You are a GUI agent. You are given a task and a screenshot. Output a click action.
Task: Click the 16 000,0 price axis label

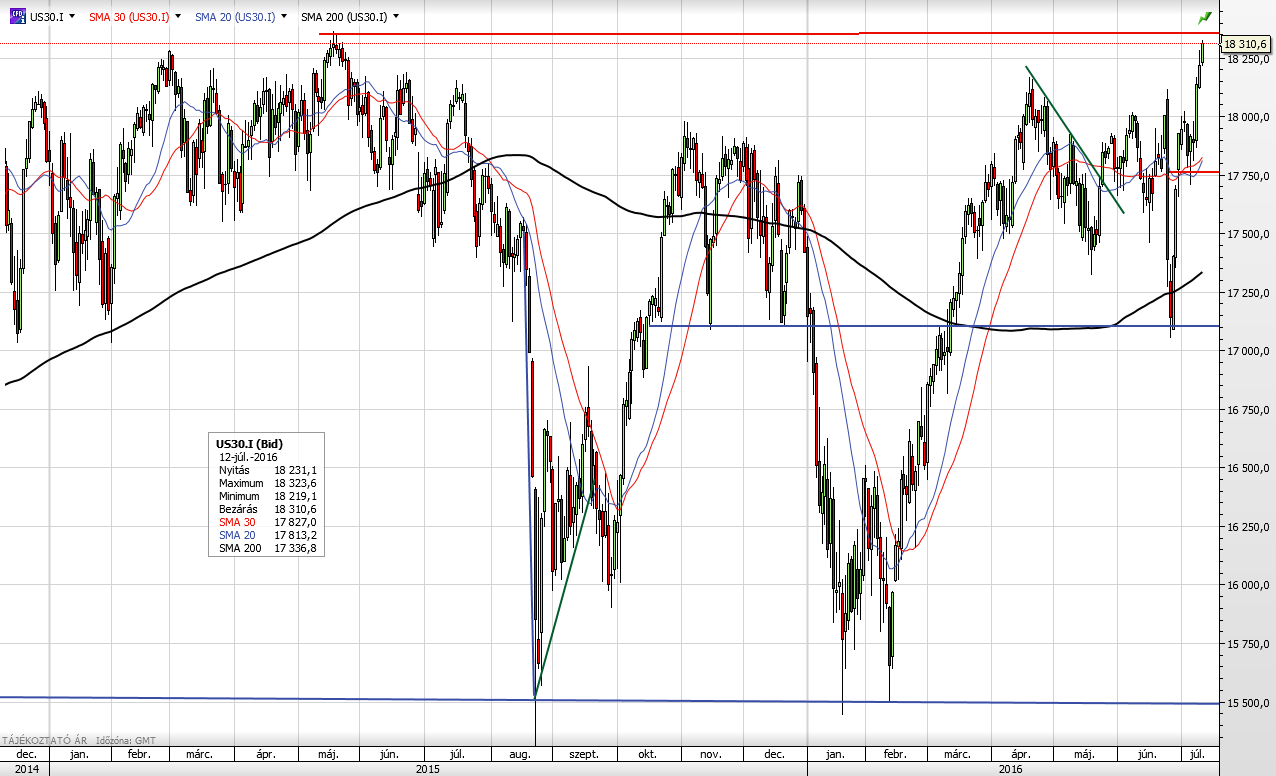pyautogui.click(x=1247, y=585)
